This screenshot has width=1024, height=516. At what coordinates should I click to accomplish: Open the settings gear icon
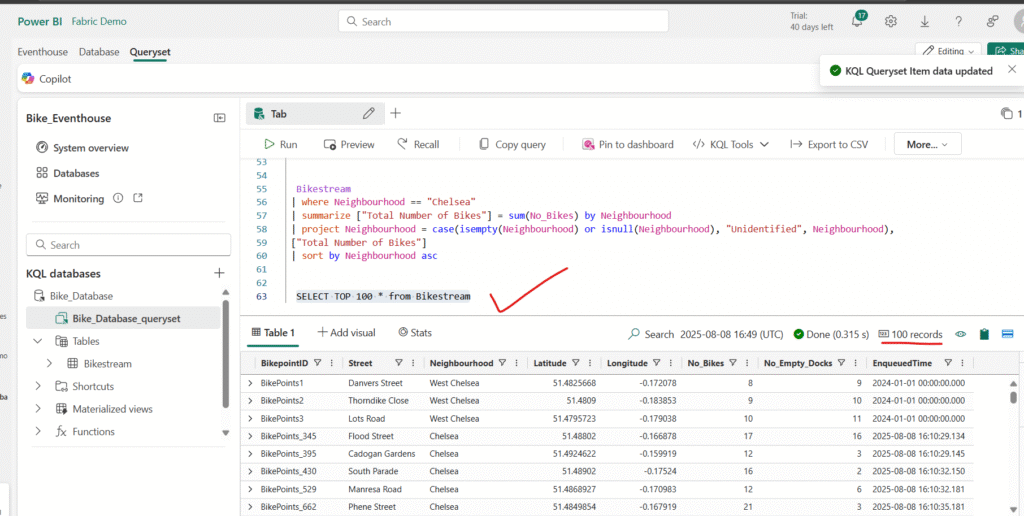pyautogui.click(x=891, y=22)
